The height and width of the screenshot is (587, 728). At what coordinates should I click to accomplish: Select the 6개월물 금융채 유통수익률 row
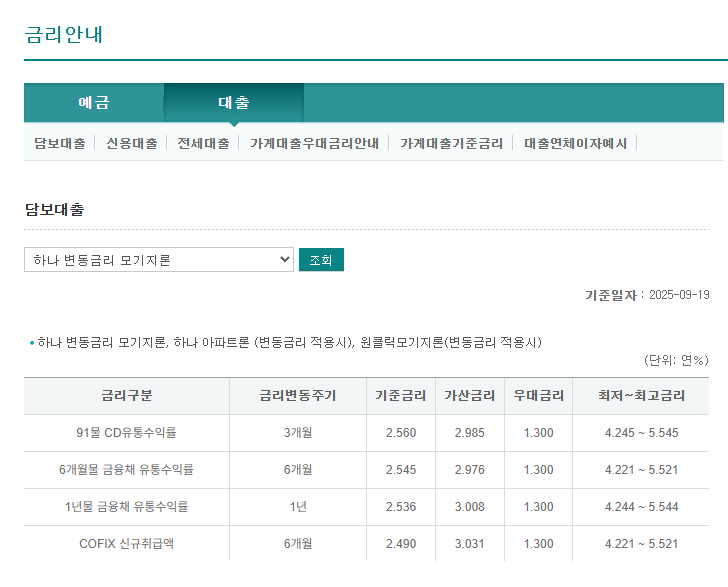[x=127, y=470]
